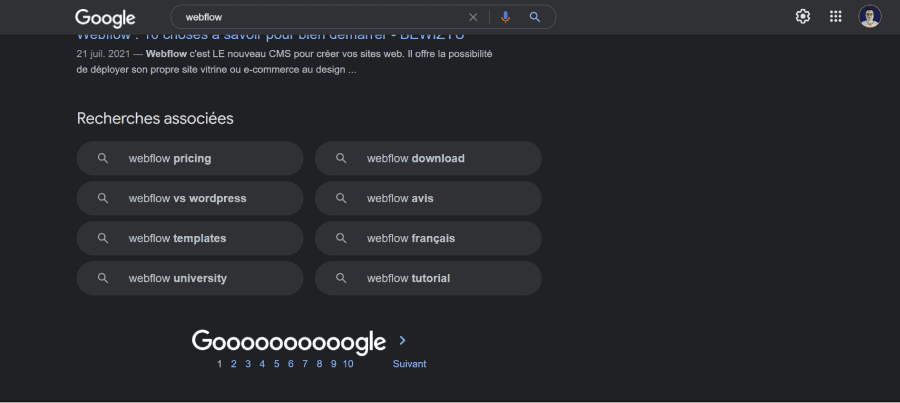
Task: Search related term webflow download
Action: click(428, 158)
